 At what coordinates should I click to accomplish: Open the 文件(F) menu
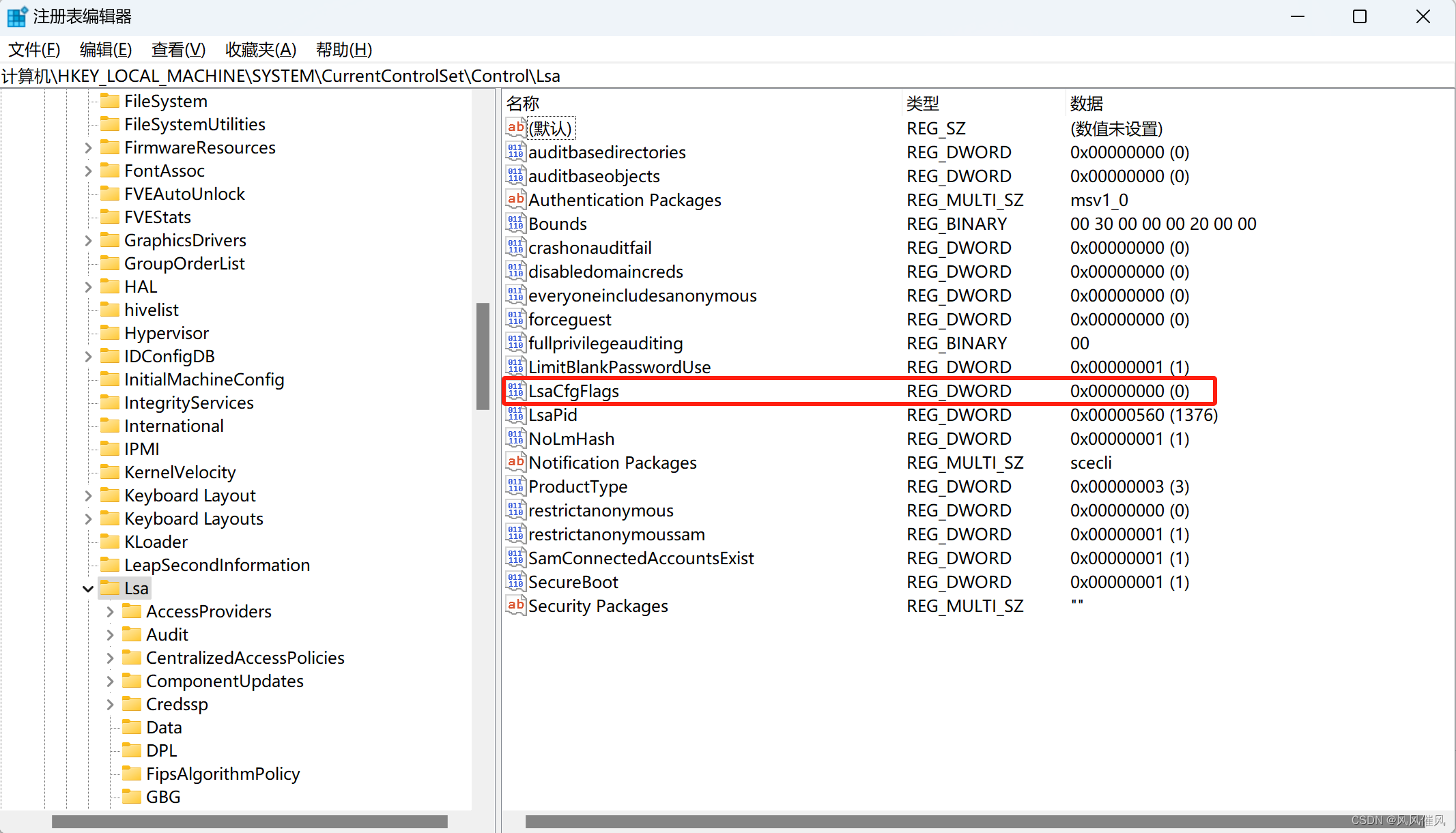tap(34, 50)
